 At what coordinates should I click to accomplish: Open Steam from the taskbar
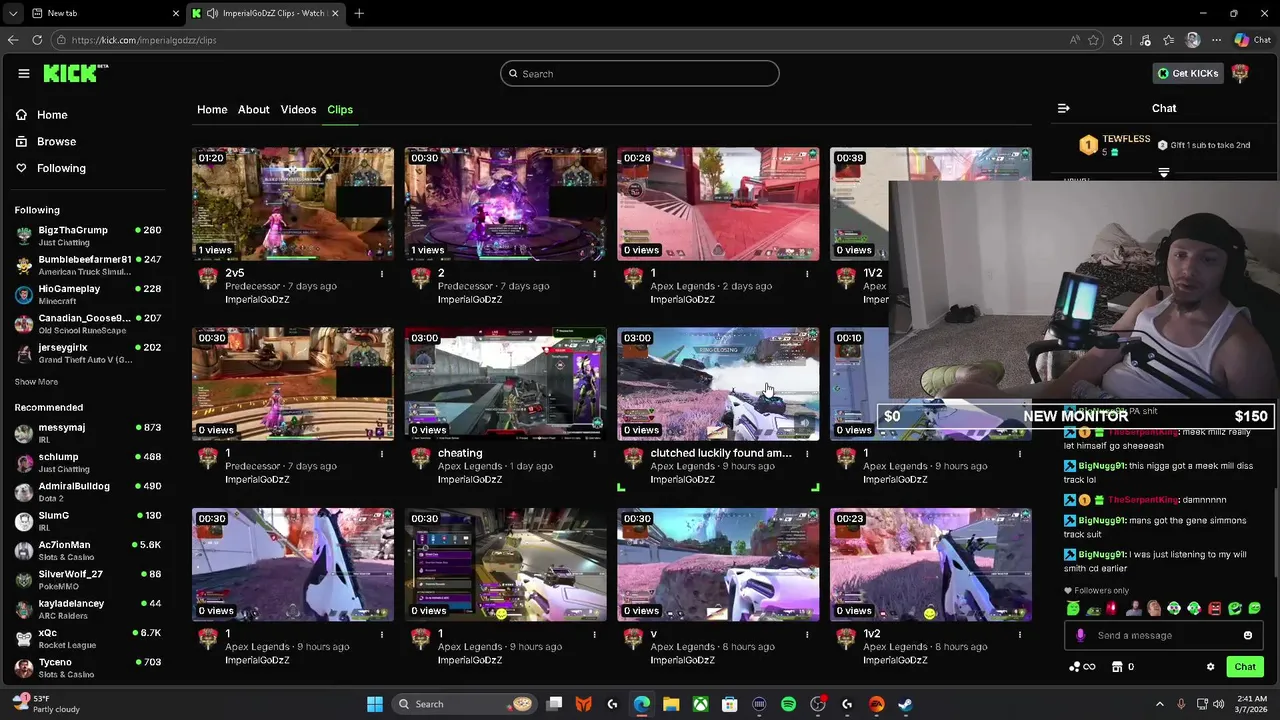tap(905, 704)
